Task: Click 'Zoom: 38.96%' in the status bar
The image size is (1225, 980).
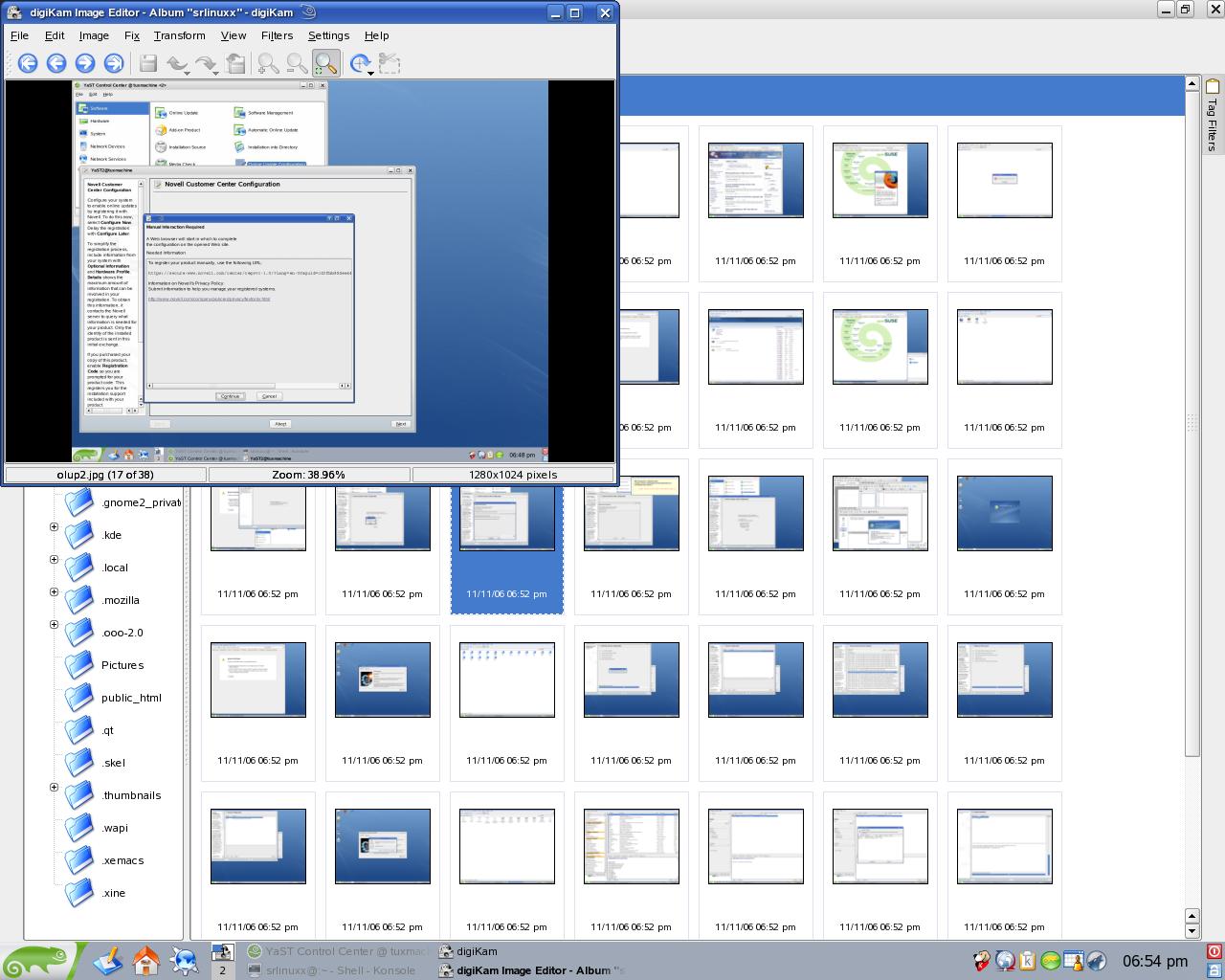Action: pos(308,475)
